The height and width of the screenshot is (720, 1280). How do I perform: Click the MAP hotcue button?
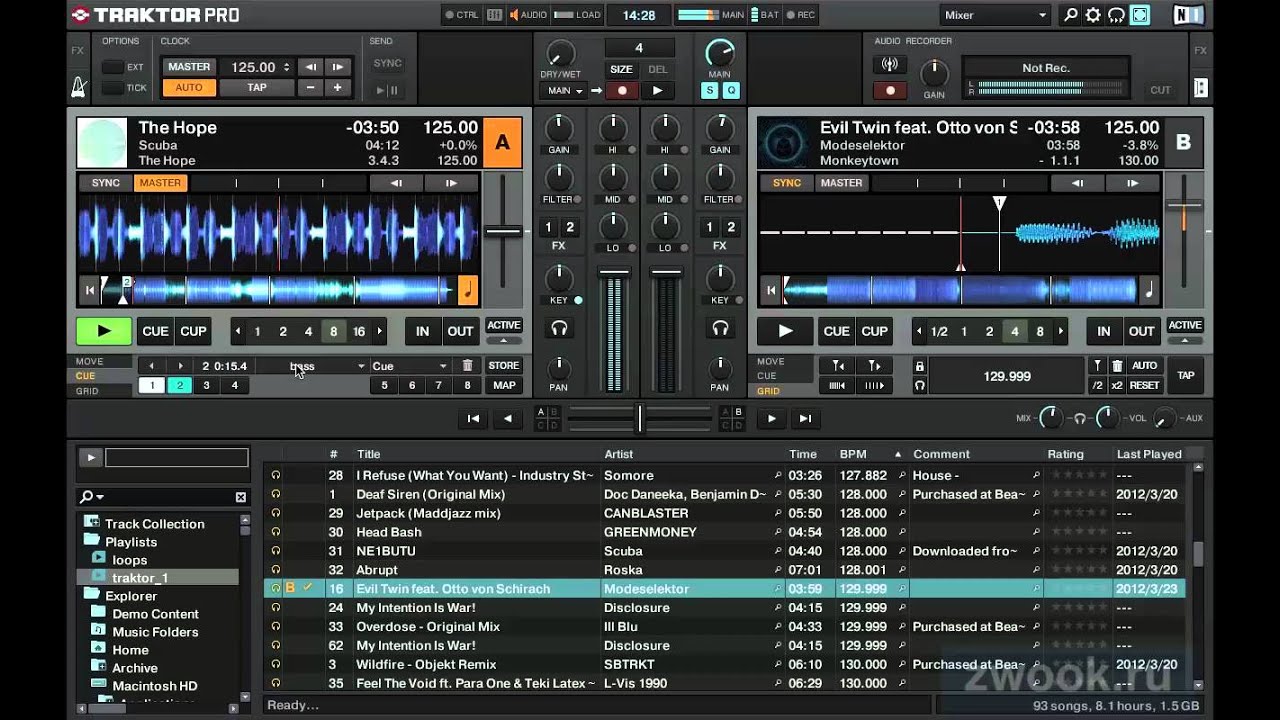(x=504, y=385)
